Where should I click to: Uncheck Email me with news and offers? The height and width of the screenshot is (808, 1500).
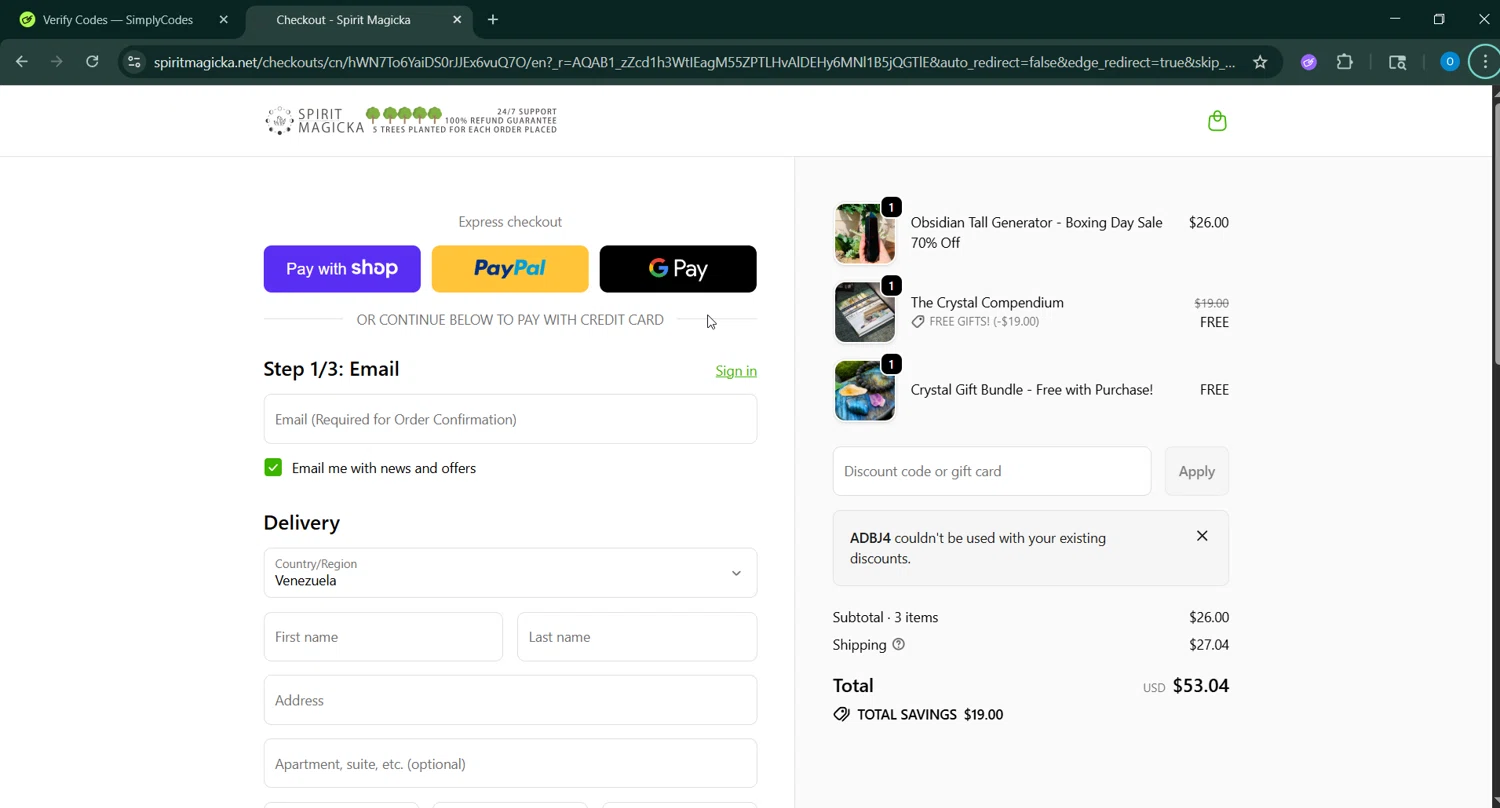[x=273, y=468]
